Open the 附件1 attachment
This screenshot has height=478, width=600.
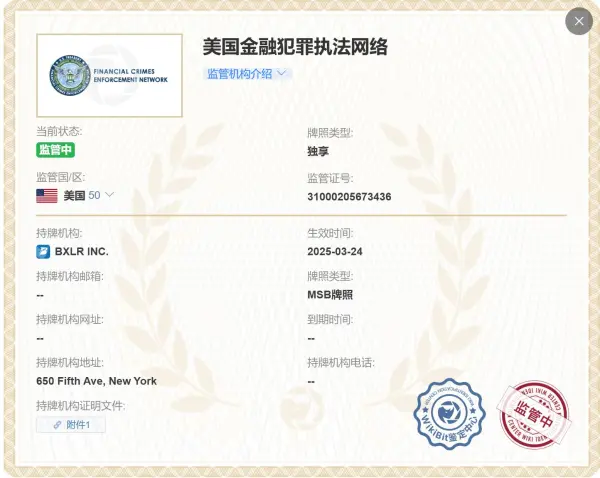pos(71,425)
